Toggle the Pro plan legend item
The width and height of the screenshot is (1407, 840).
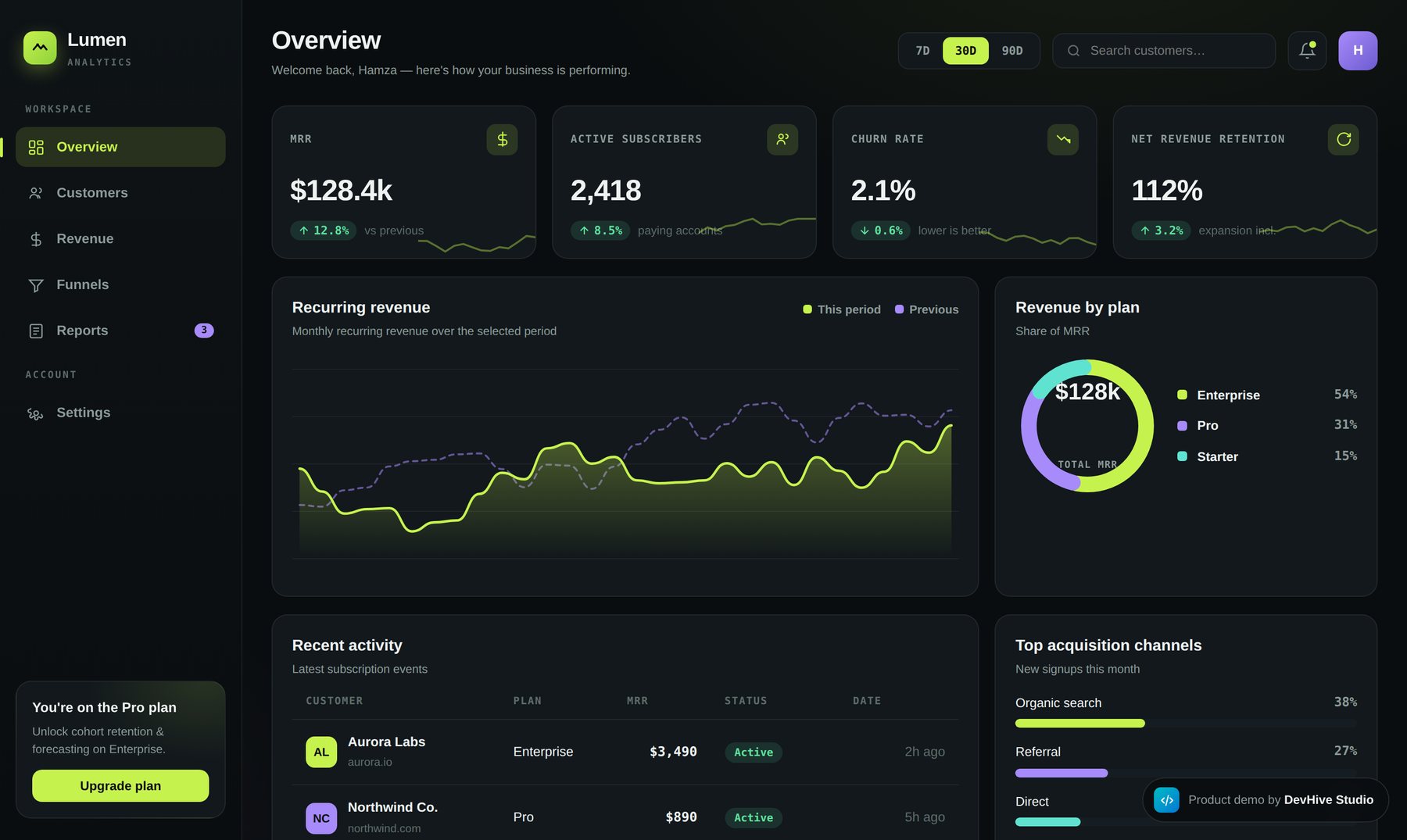click(1267, 426)
